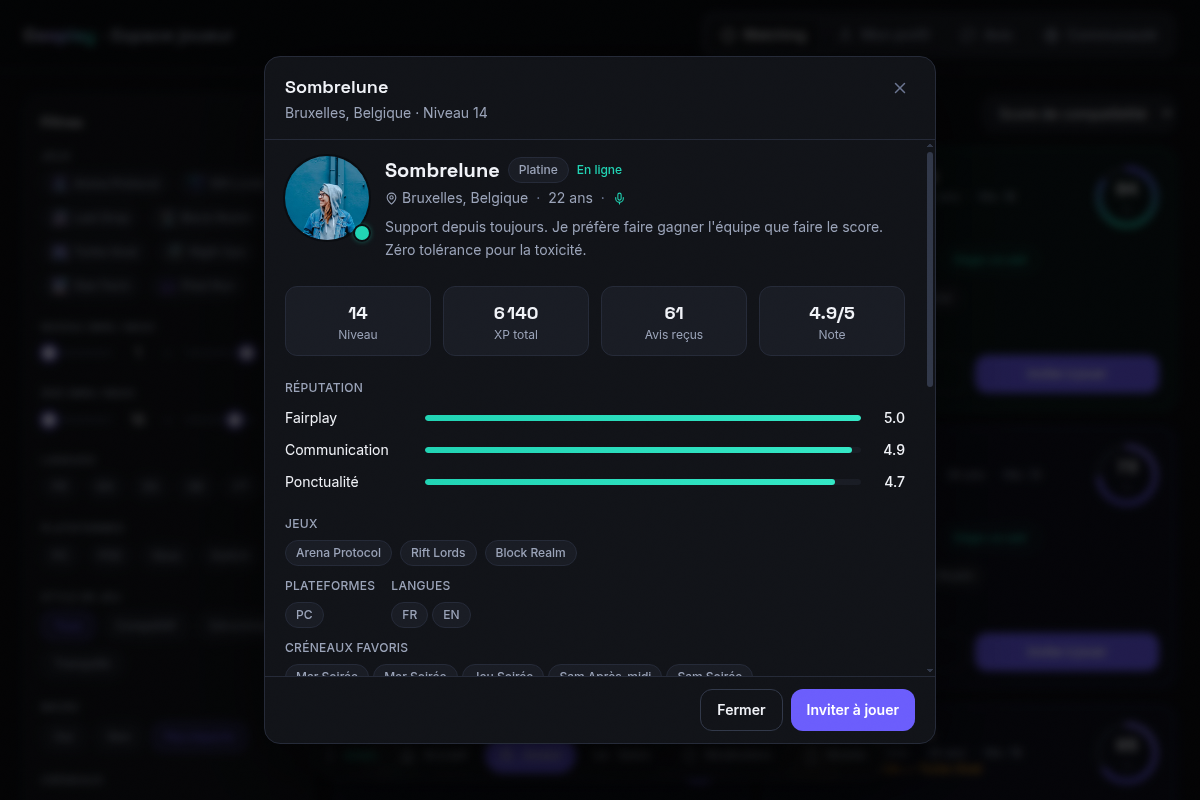This screenshot has height=800, width=1200.
Task: Close the Sombrelune profile dialog with X
Action: click(x=900, y=88)
